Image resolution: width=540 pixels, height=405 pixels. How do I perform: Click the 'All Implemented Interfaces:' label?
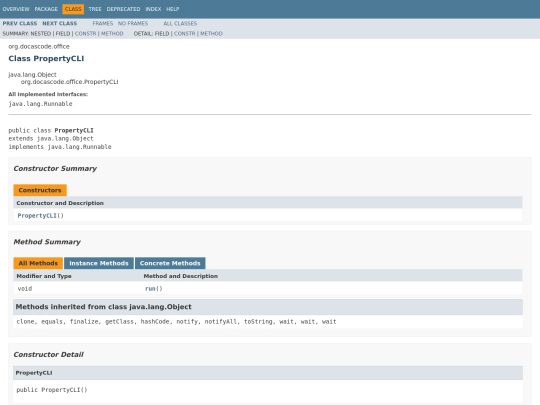click(x=48, y=94)
